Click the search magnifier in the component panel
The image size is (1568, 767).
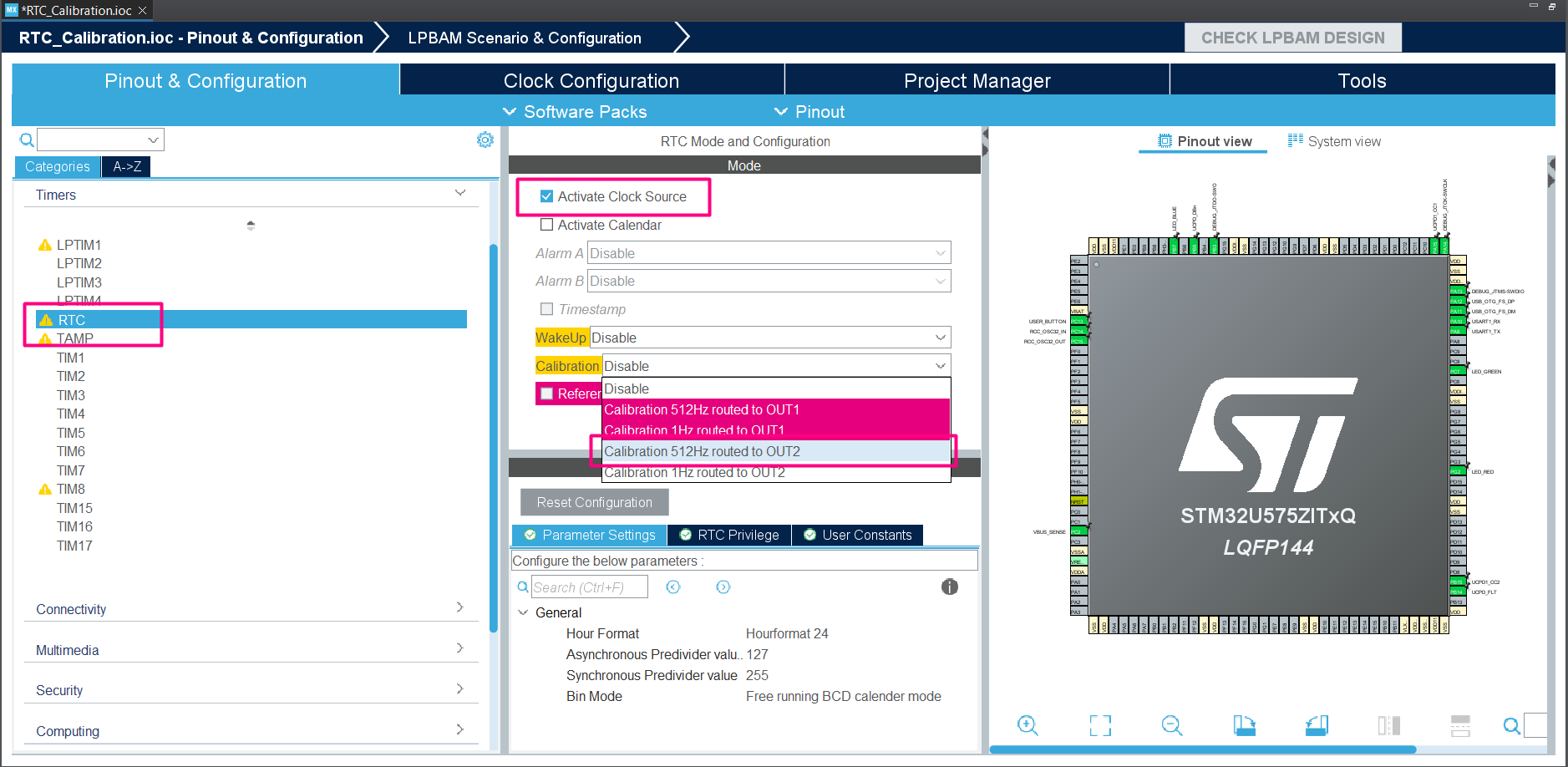click(x=26, y=140)
